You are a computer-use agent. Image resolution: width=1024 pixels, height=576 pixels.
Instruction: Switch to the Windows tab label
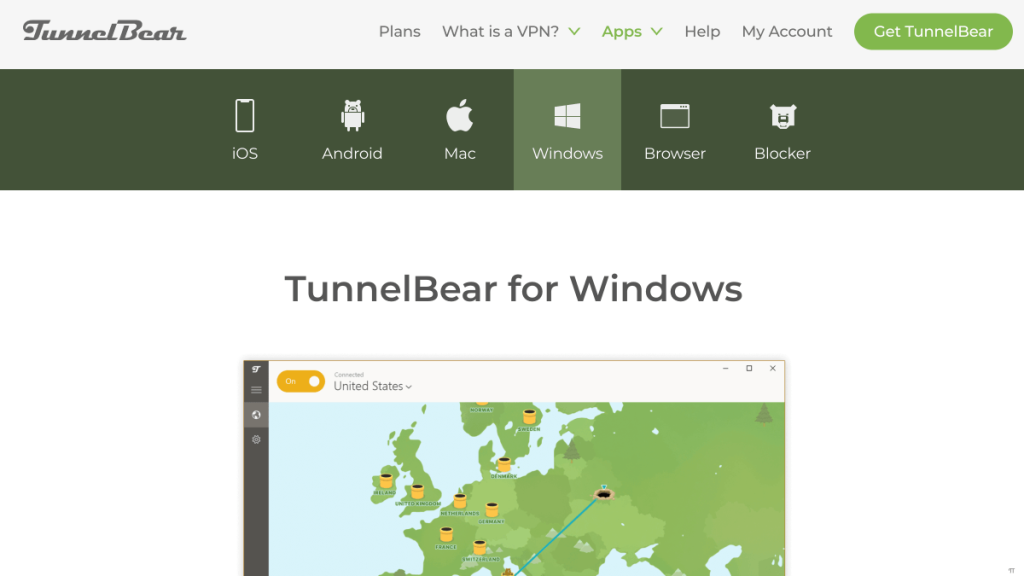568,153
